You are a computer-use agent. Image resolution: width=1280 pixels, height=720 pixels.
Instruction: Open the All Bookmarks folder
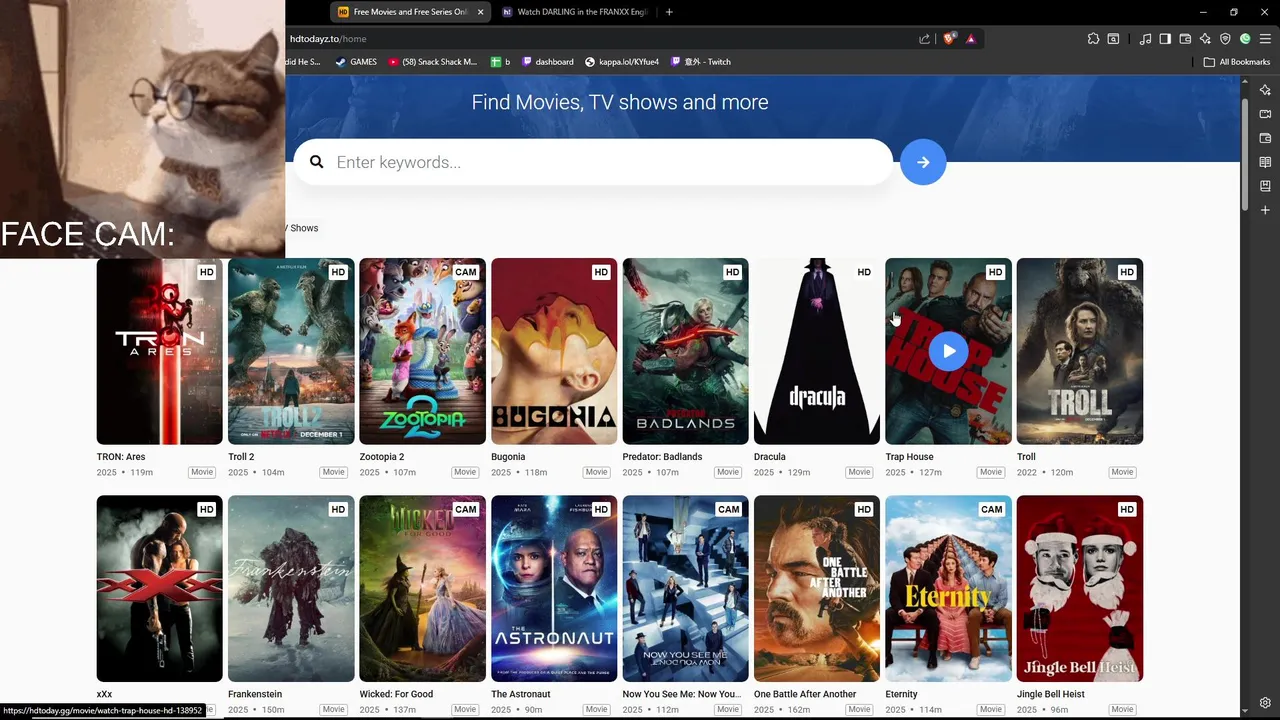click(1237, 62)
